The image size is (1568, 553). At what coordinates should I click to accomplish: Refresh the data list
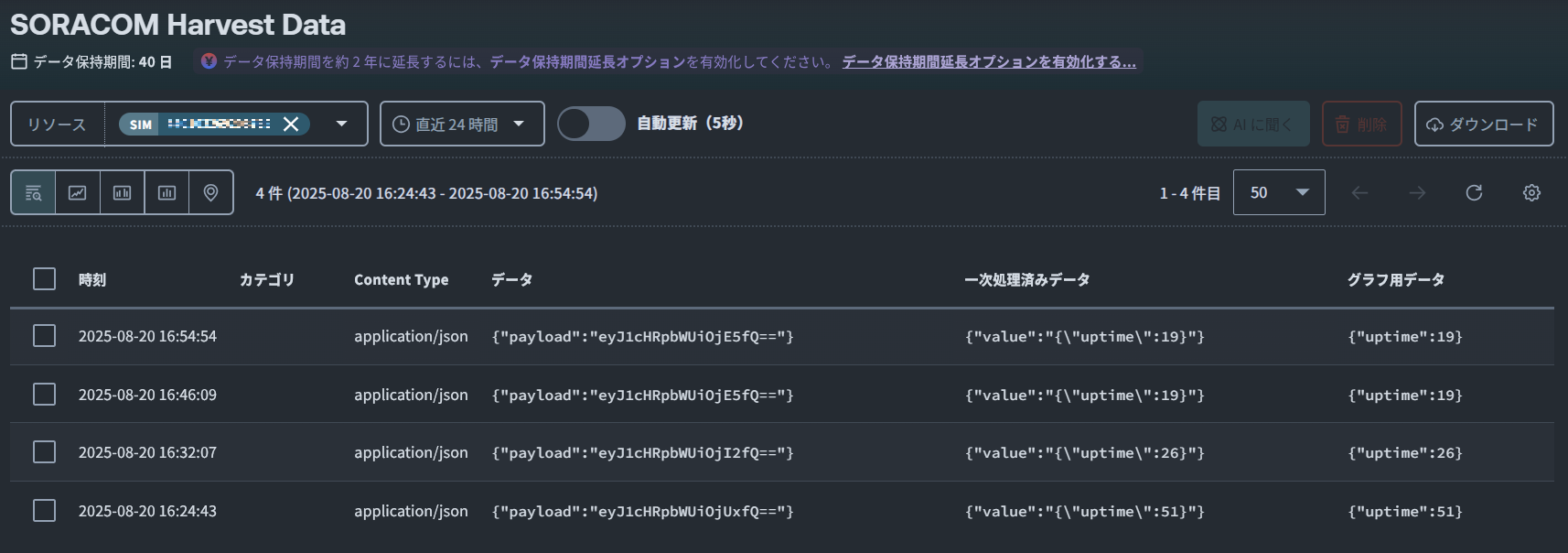pos(1474,192)
